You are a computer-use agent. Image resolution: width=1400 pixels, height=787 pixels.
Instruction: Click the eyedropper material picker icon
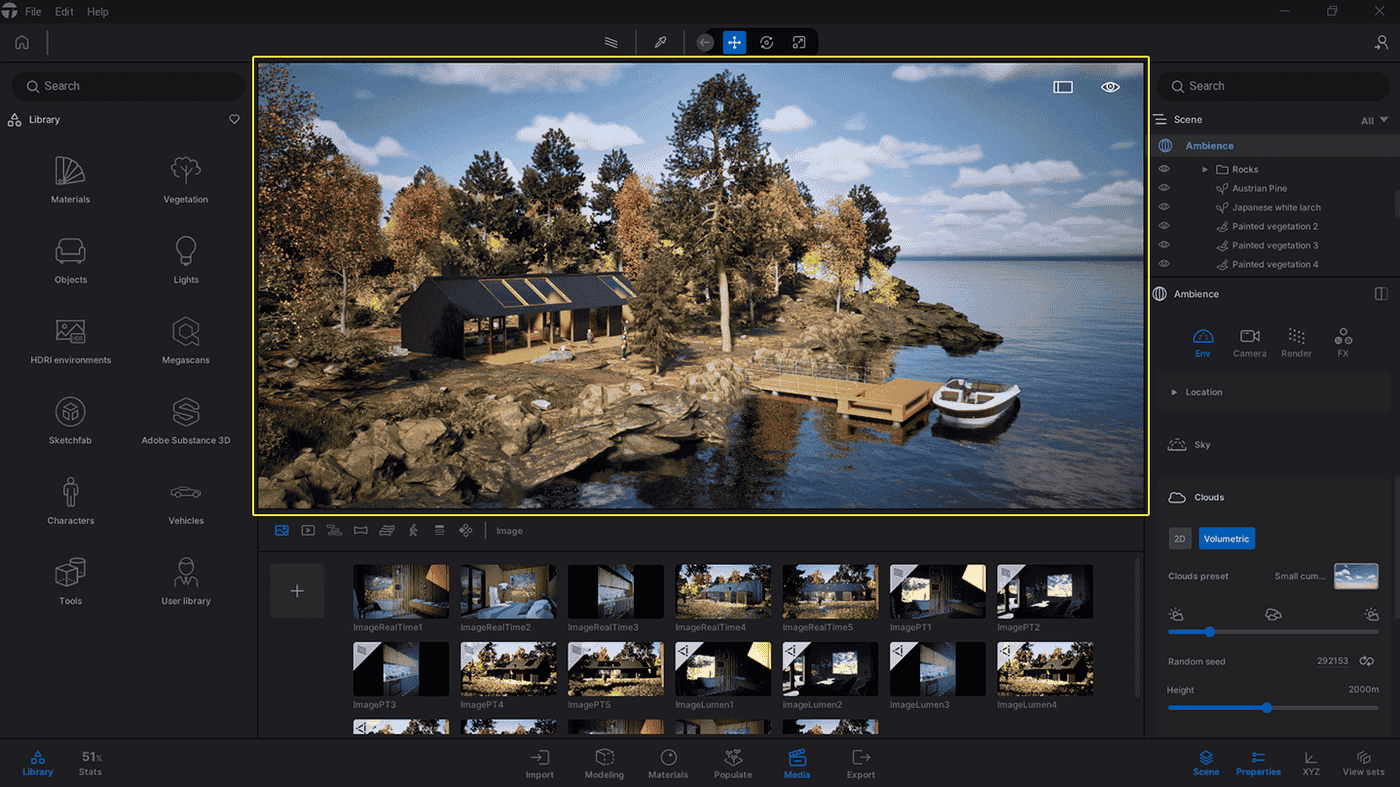pos(660,42)
